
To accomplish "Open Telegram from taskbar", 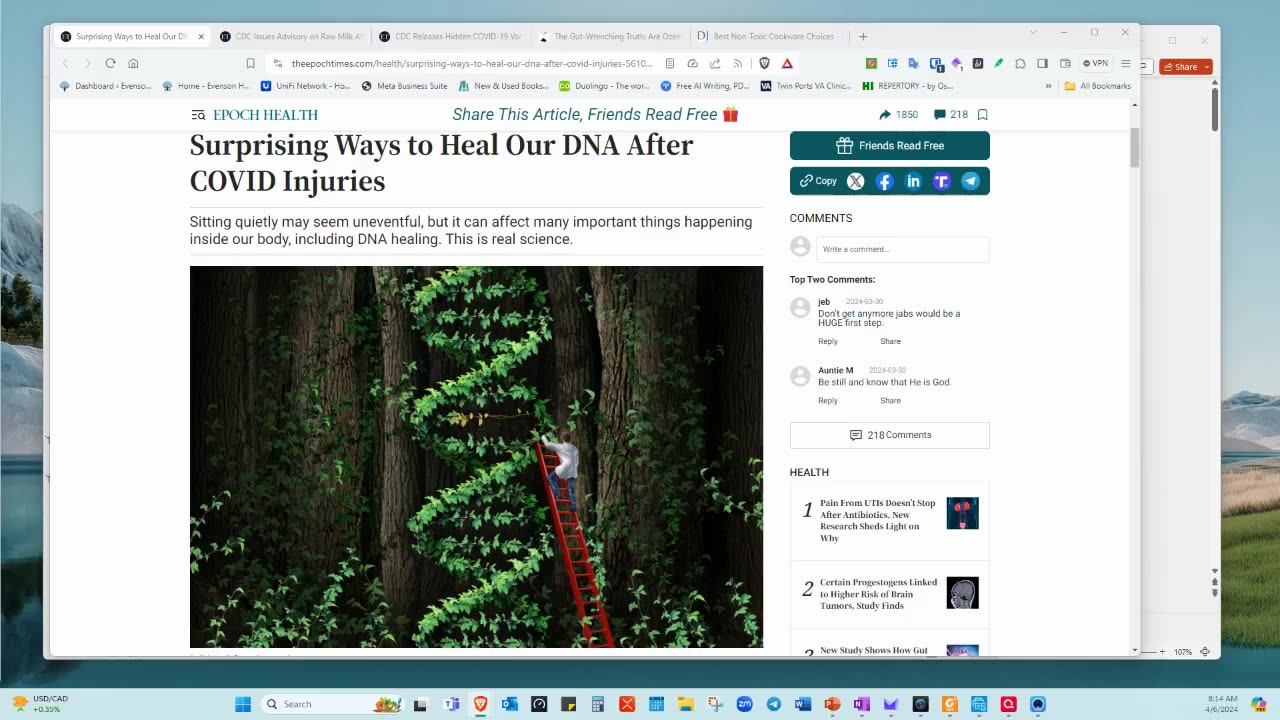I will (x=773, y=704).
